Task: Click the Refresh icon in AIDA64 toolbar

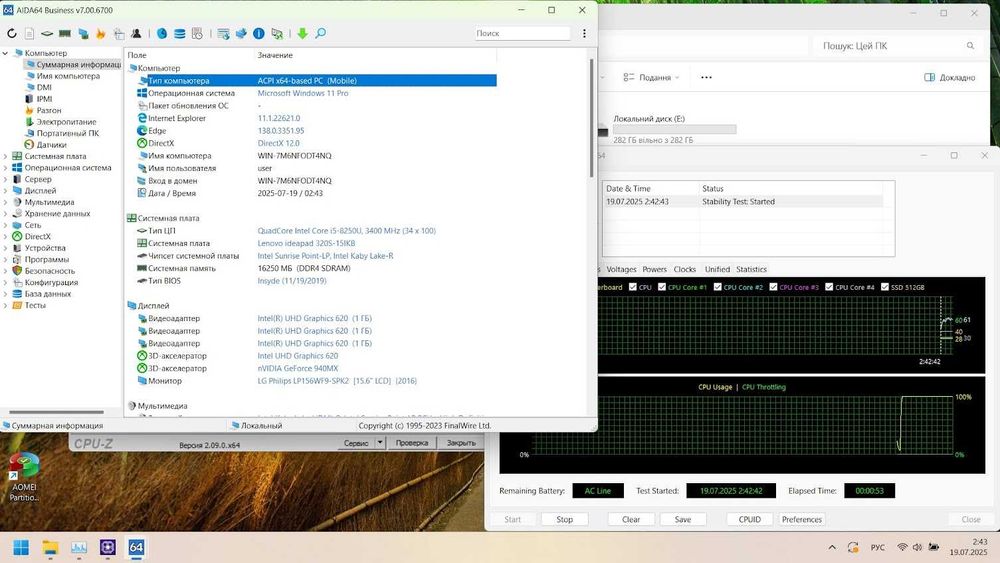Action: coord(11,33)
